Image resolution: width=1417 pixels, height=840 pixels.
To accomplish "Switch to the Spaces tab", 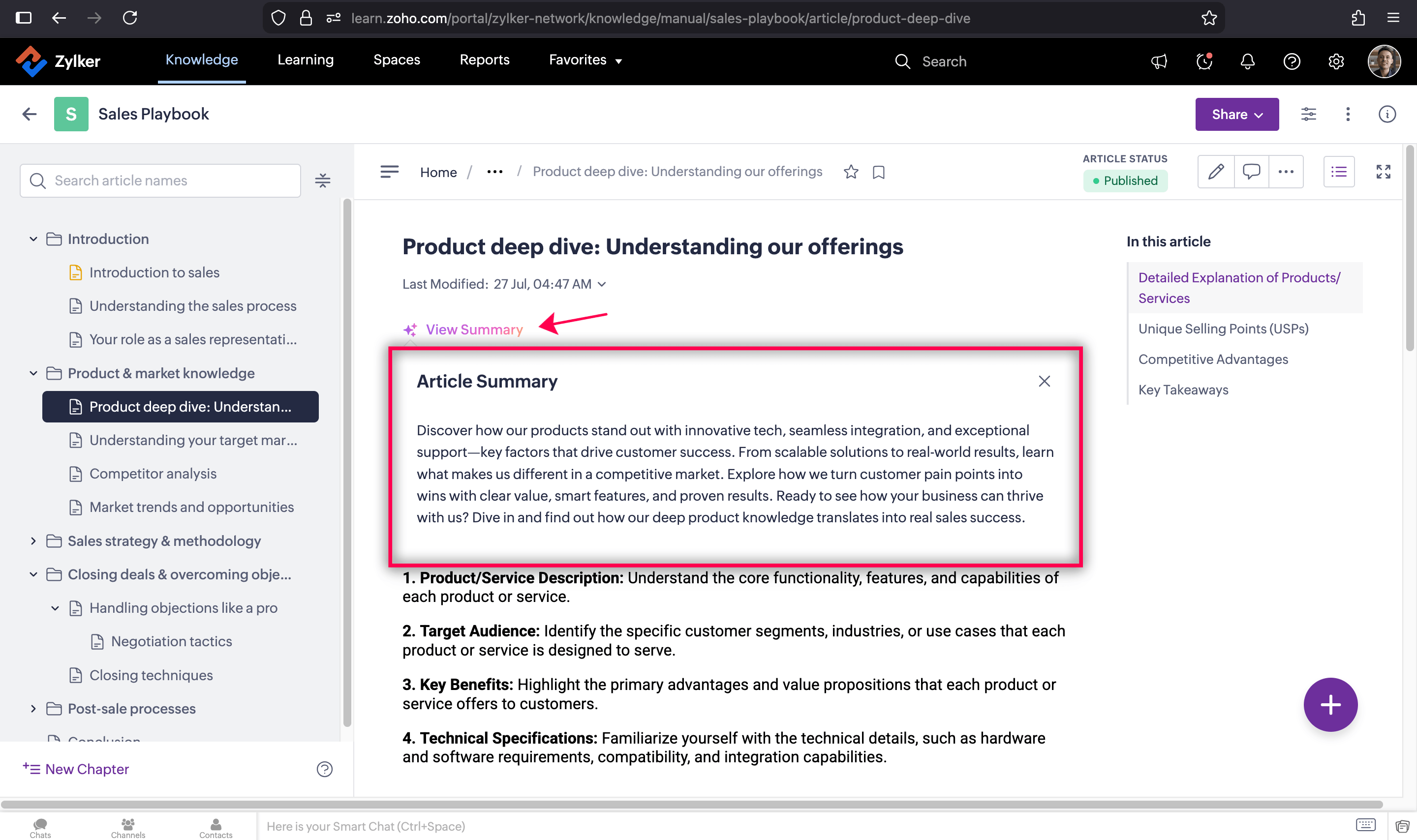I will point(397,60).
